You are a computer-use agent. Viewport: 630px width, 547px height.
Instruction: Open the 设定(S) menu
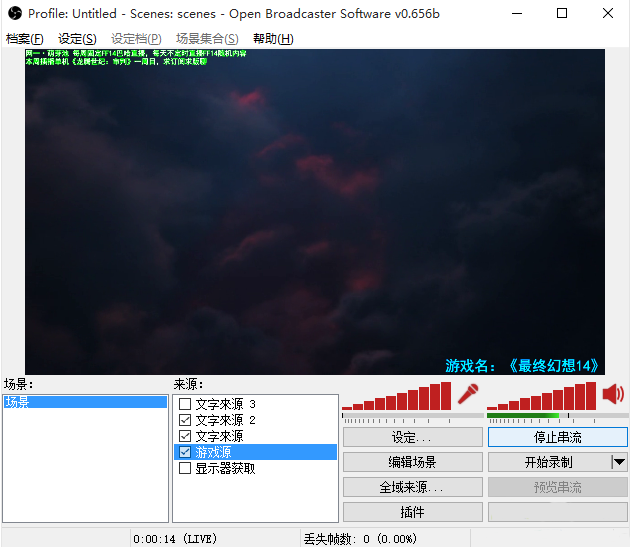[77, 39]
